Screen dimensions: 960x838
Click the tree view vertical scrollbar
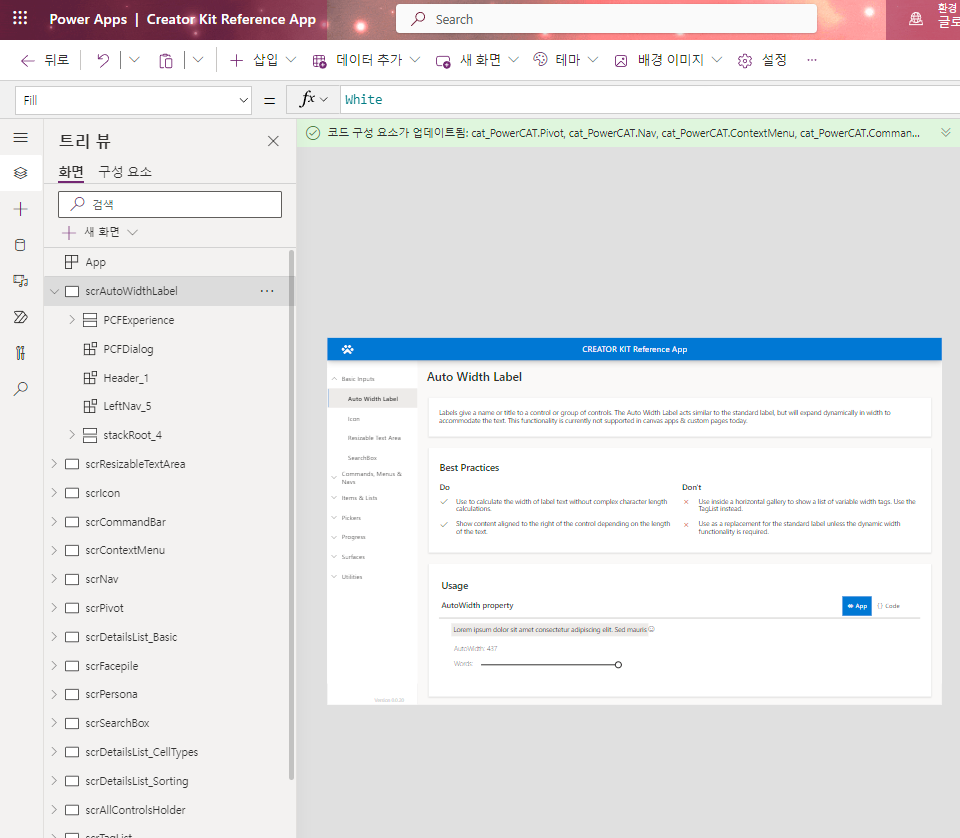pos(291,515)
